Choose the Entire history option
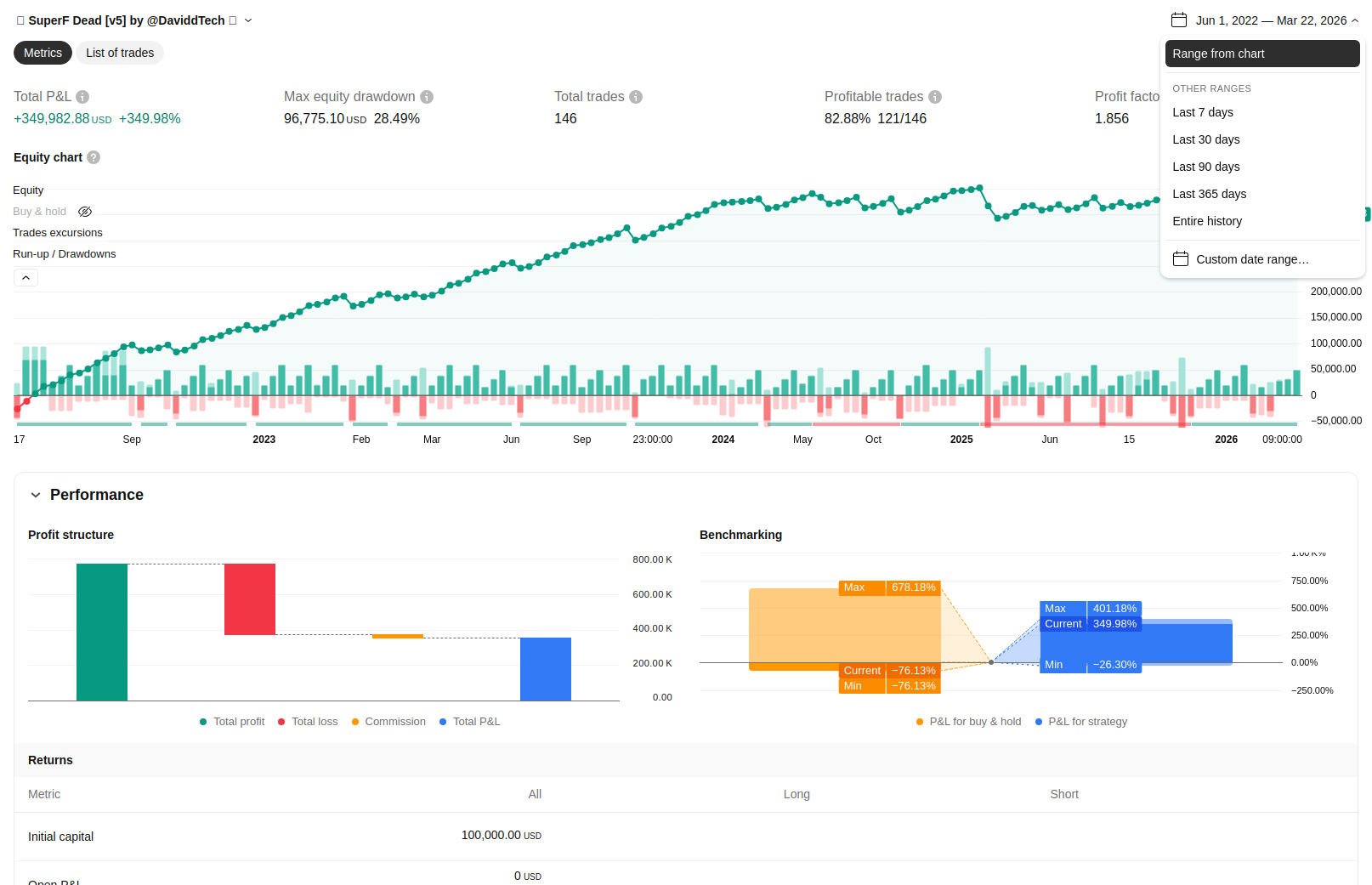This screenshot has width=1372, height=885. tap(1207, 221)
